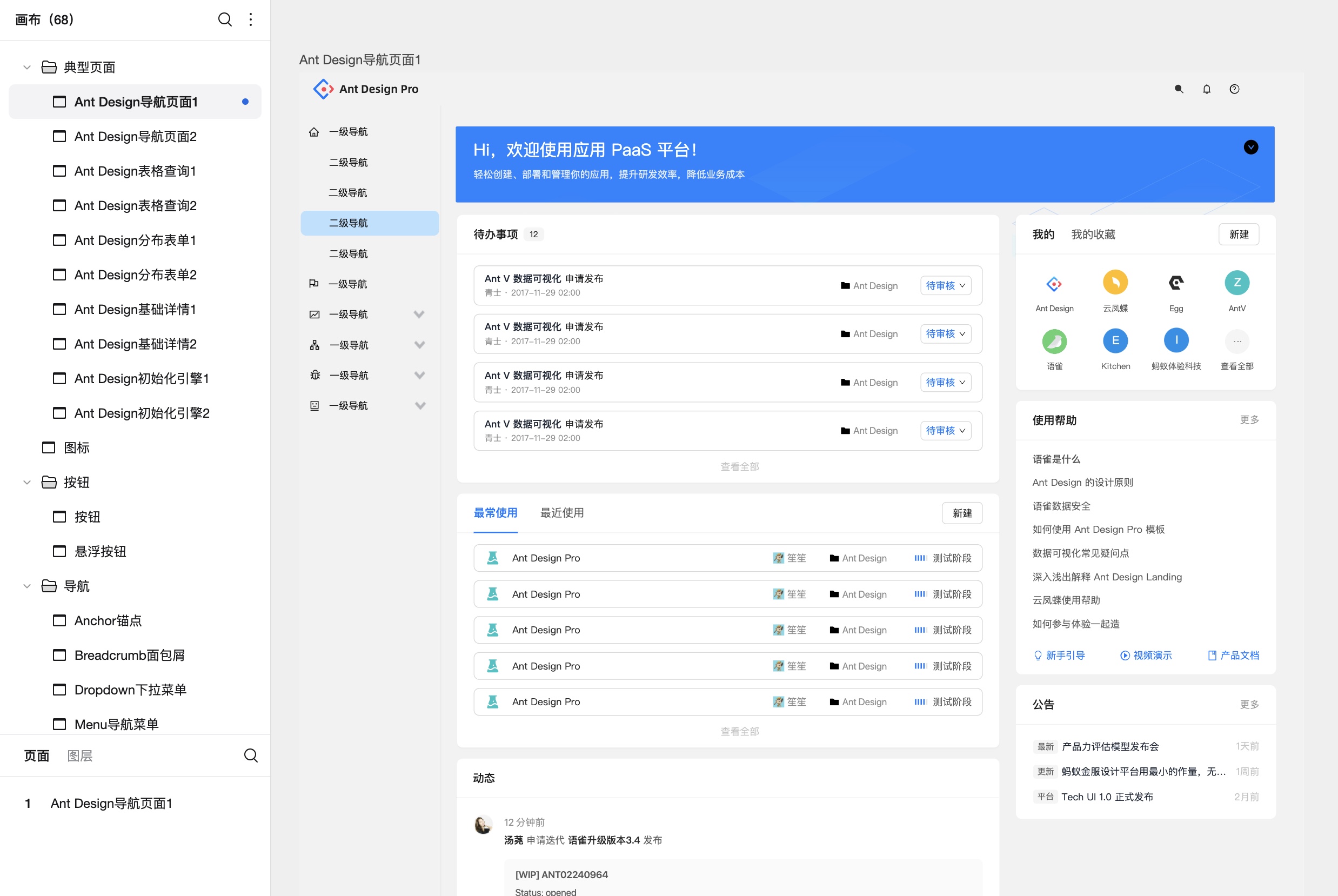
Task: Open 如何使用 Ant Design Pro 模板 article
Action: point(1098,530)
